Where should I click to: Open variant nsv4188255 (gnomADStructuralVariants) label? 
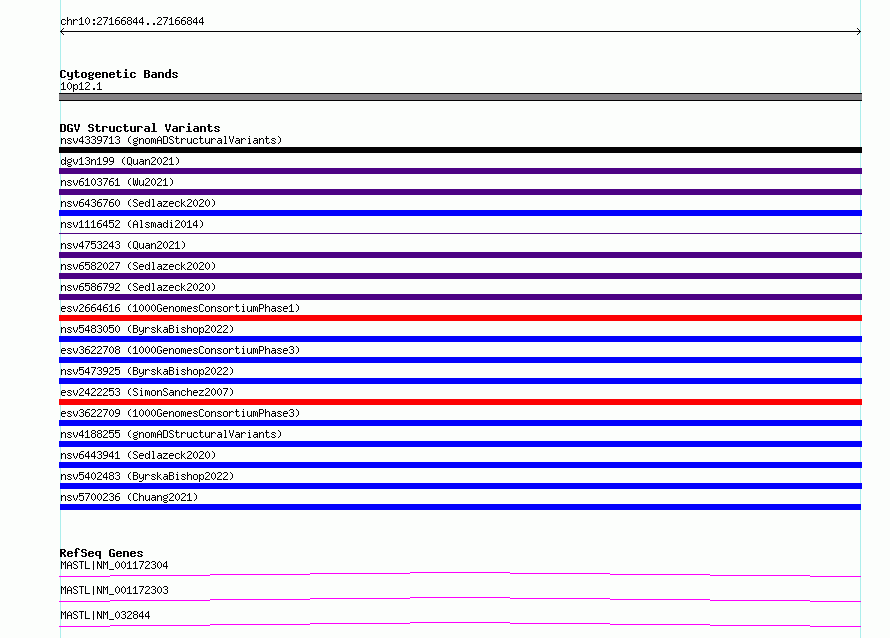click(x=171, y=434)
